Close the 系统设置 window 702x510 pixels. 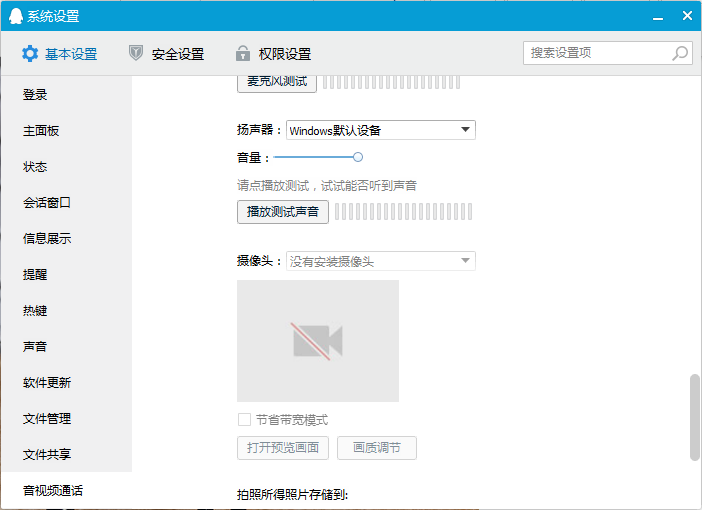click(x=687, y=15)
